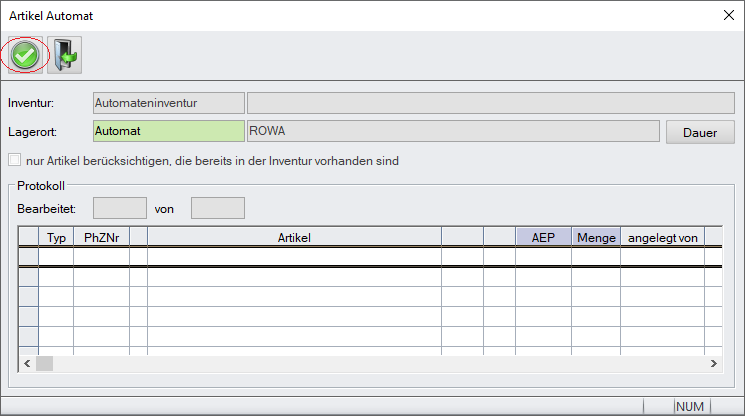Click the exit door icon

pyautogui.click(x=64, y=55)
